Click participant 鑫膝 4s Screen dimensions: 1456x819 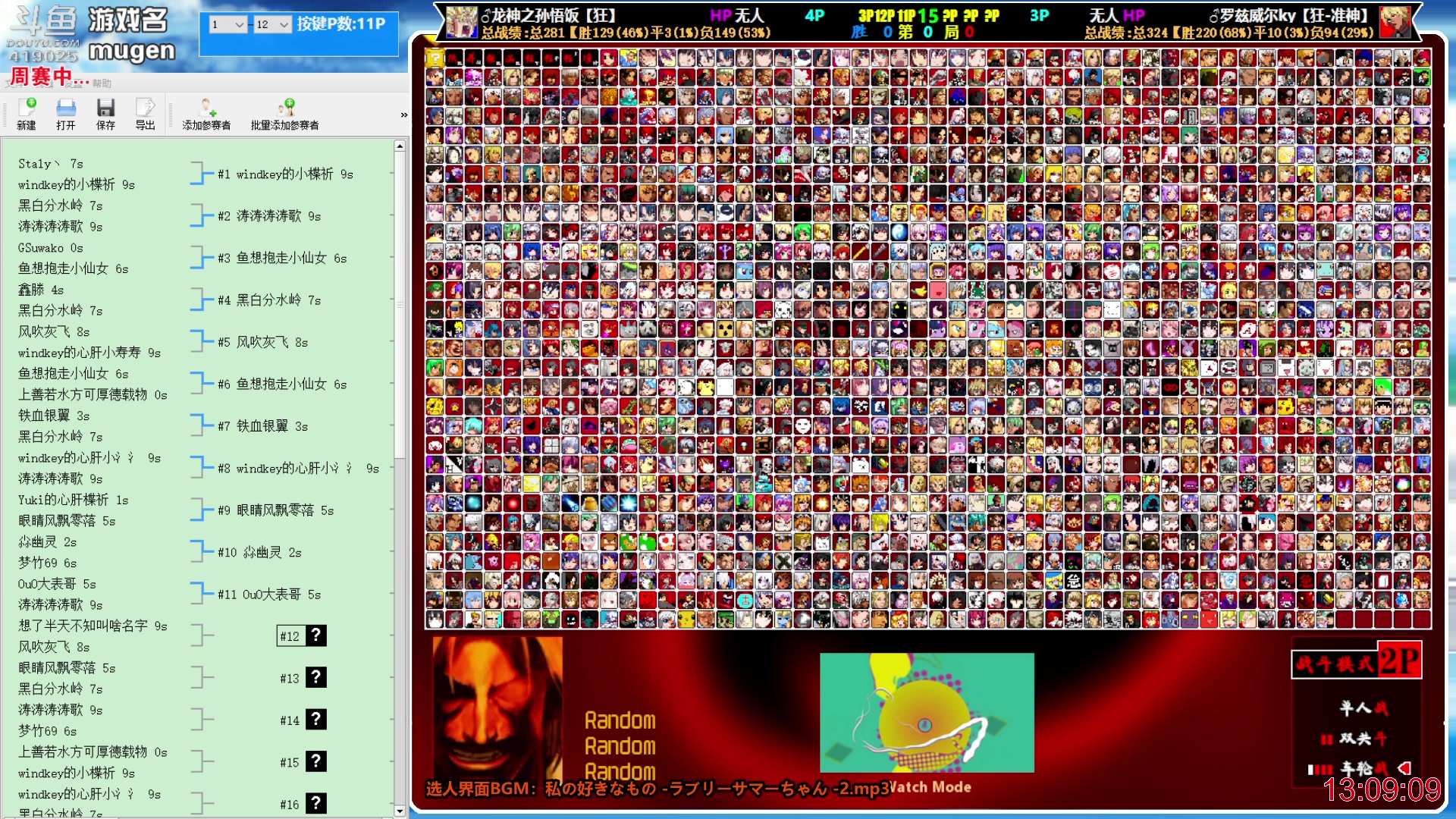(41, 290)
